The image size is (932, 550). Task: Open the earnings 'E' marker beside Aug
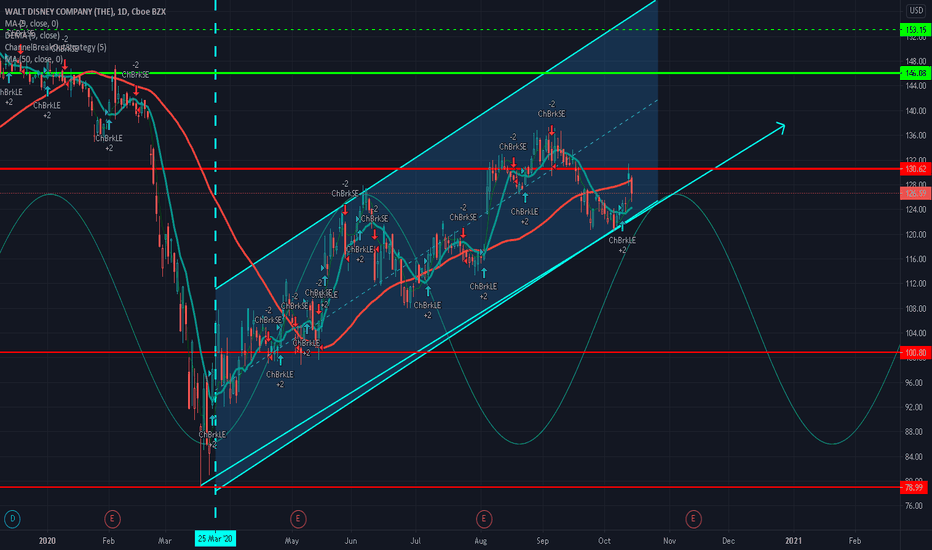point(484,519)
